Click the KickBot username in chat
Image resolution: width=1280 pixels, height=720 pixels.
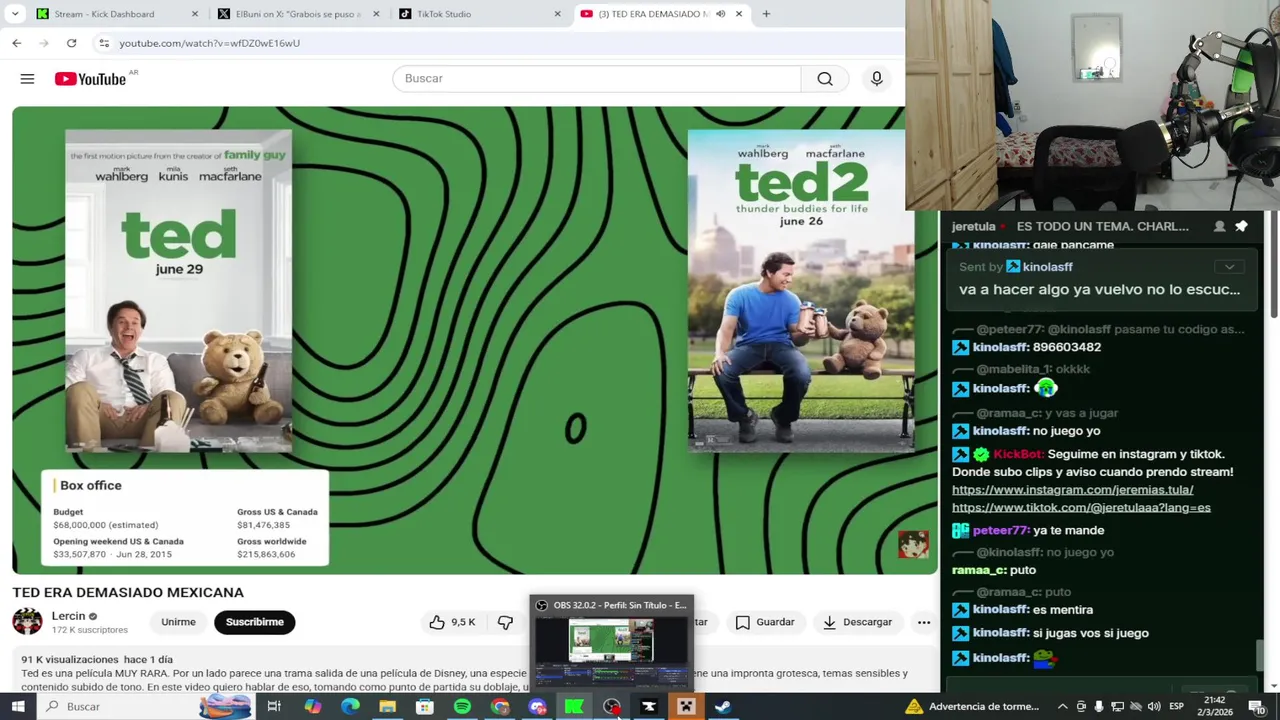click(1018, 454)
